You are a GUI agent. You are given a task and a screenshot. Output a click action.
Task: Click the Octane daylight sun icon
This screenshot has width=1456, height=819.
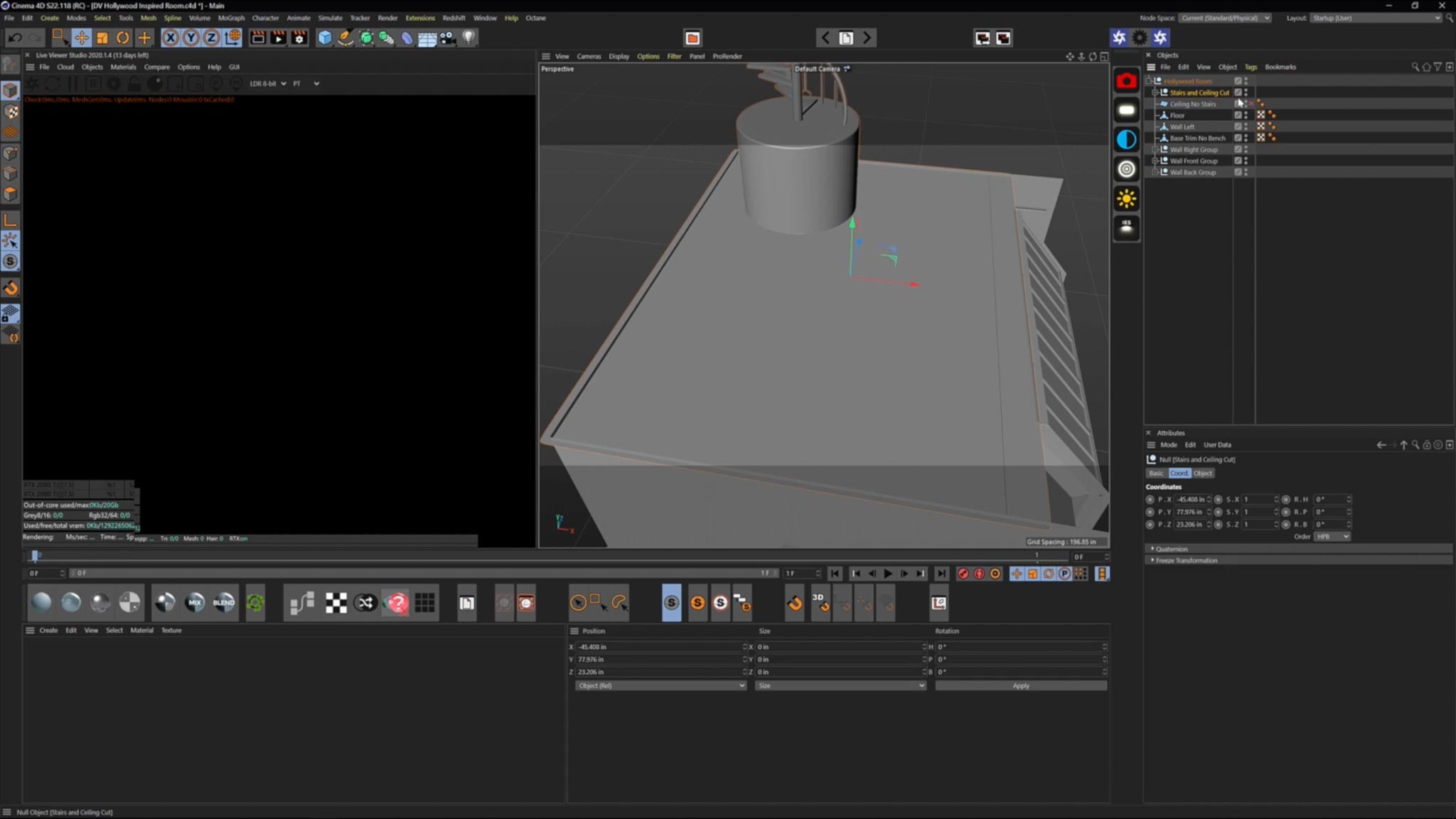pos(1126,199)
